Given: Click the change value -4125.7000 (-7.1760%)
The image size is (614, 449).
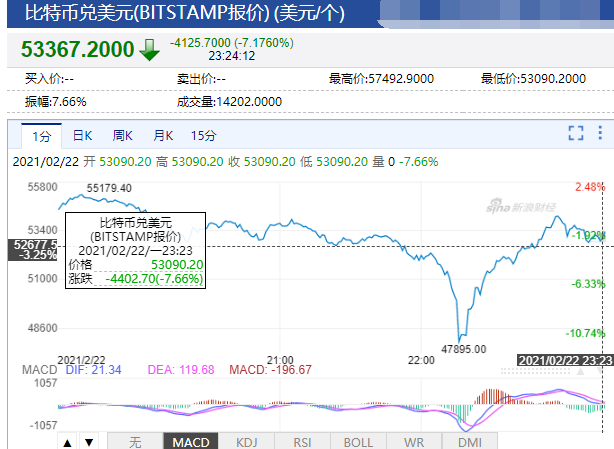Looking at the screenshot, I should pyautogui.click(x=231, y=43).
